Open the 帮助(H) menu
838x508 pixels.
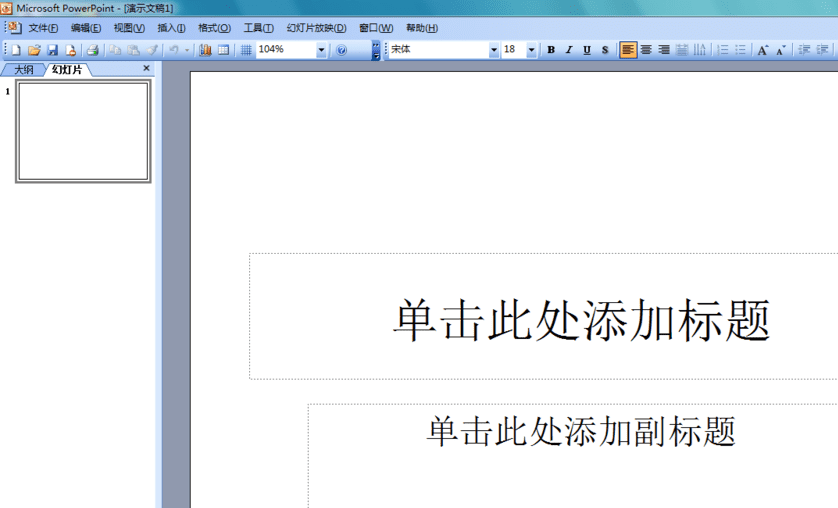(422, 28)
